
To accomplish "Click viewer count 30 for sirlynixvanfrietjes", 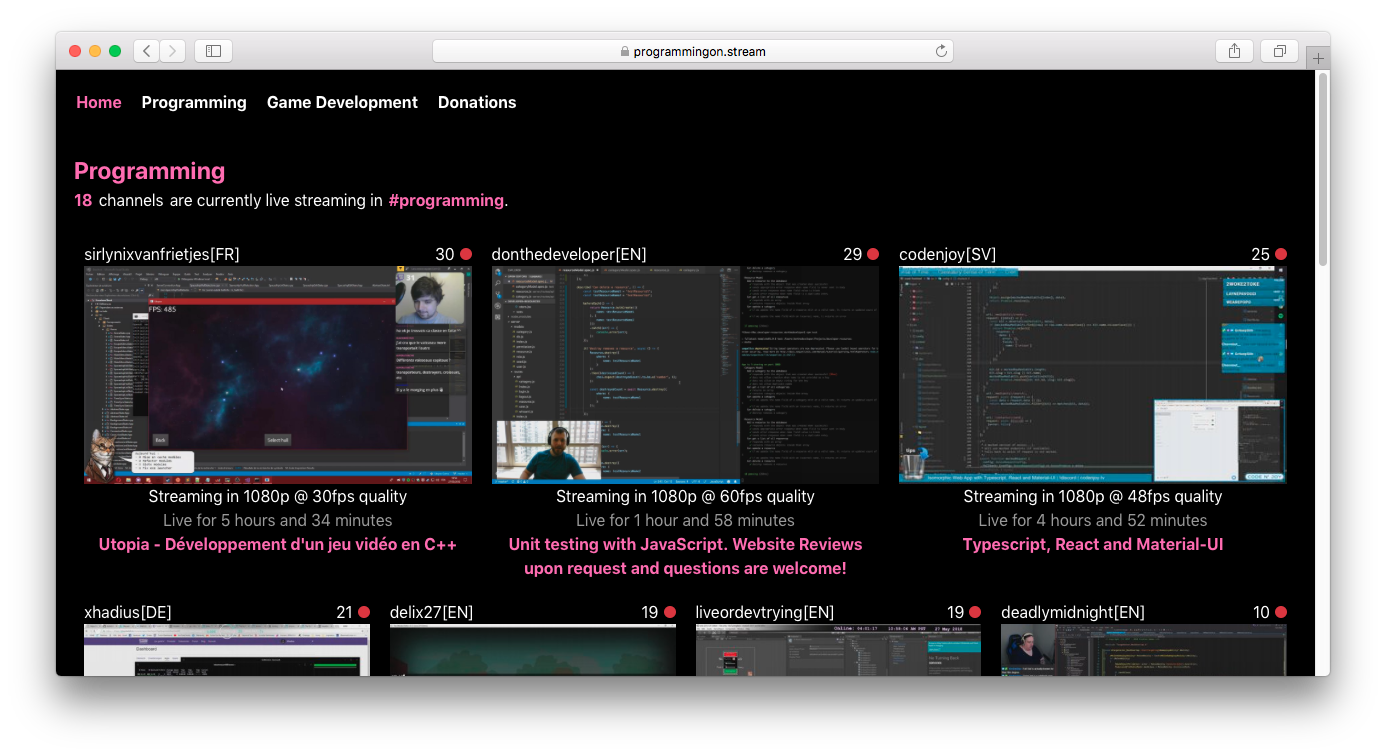I will pos(445,254).
